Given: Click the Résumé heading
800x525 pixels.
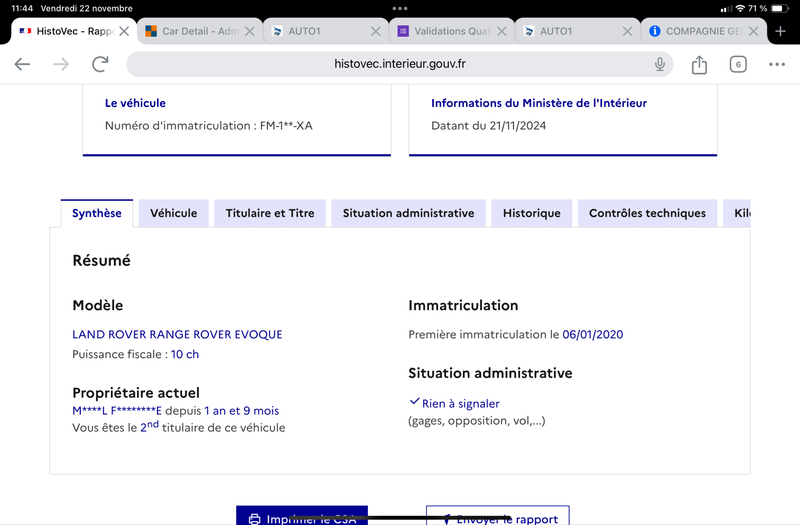Looking at the screenshot, I should [x=102, y=261].
